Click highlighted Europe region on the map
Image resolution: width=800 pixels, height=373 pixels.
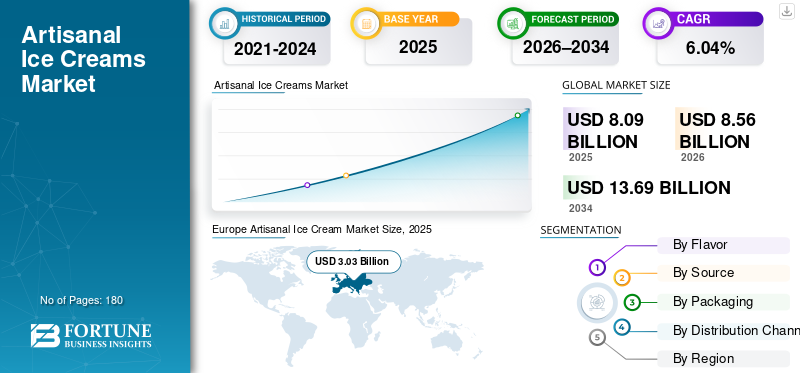(352, 282)
